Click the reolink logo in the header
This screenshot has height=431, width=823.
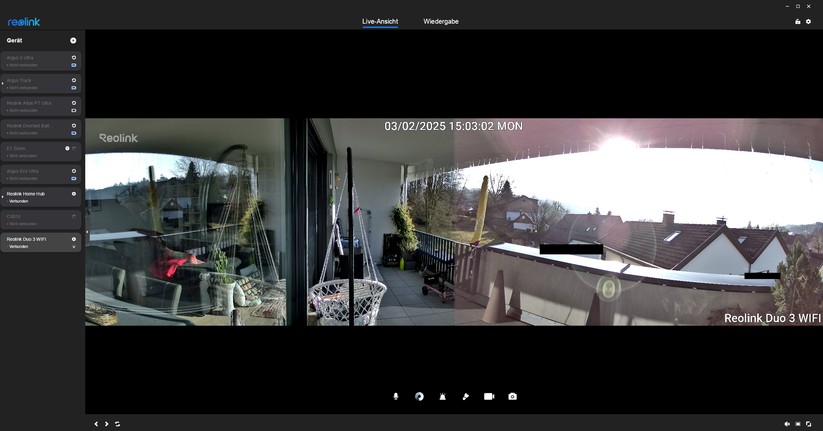pos(24,22)
